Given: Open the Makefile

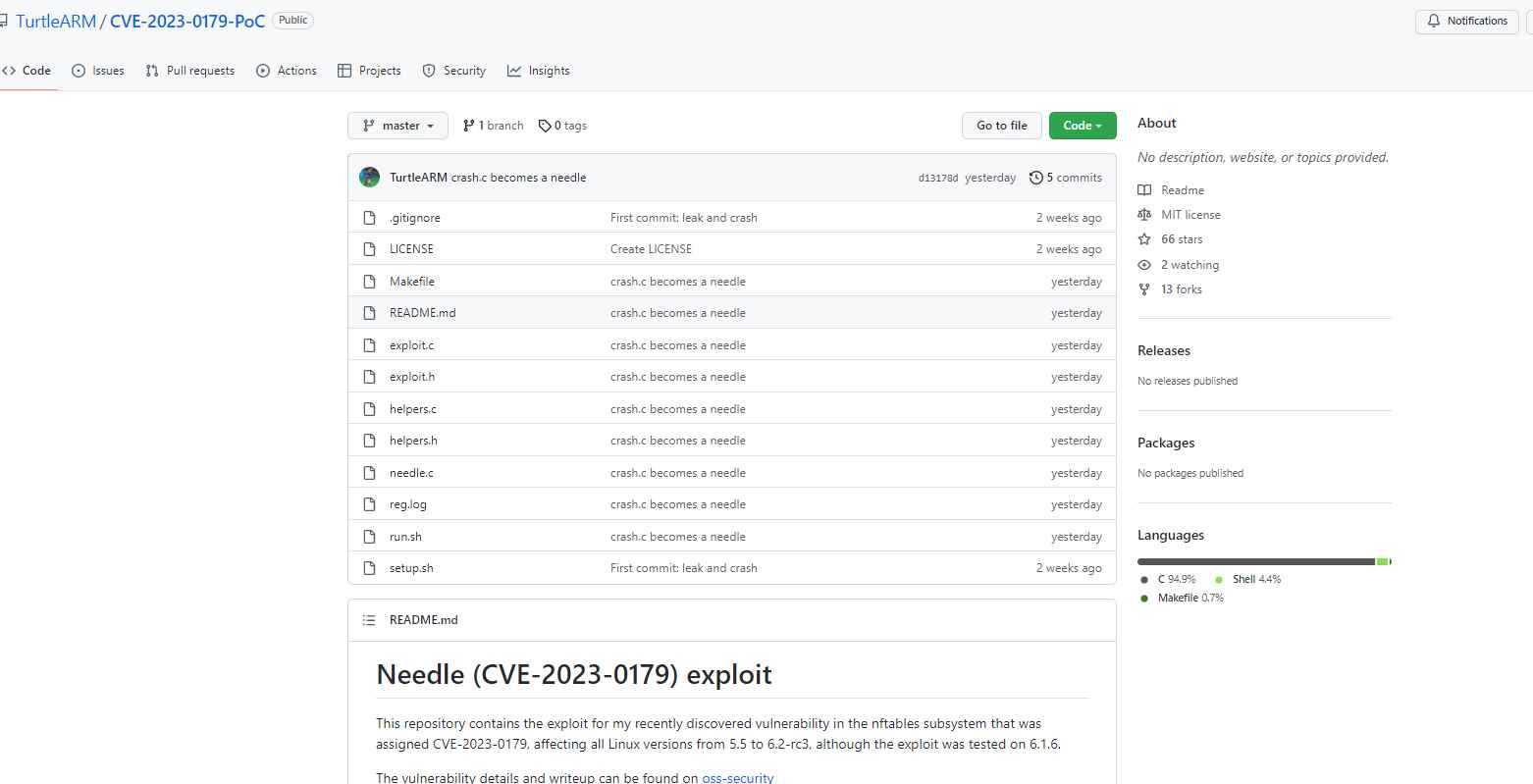Looking at the screenshot, I should point(412,282).
